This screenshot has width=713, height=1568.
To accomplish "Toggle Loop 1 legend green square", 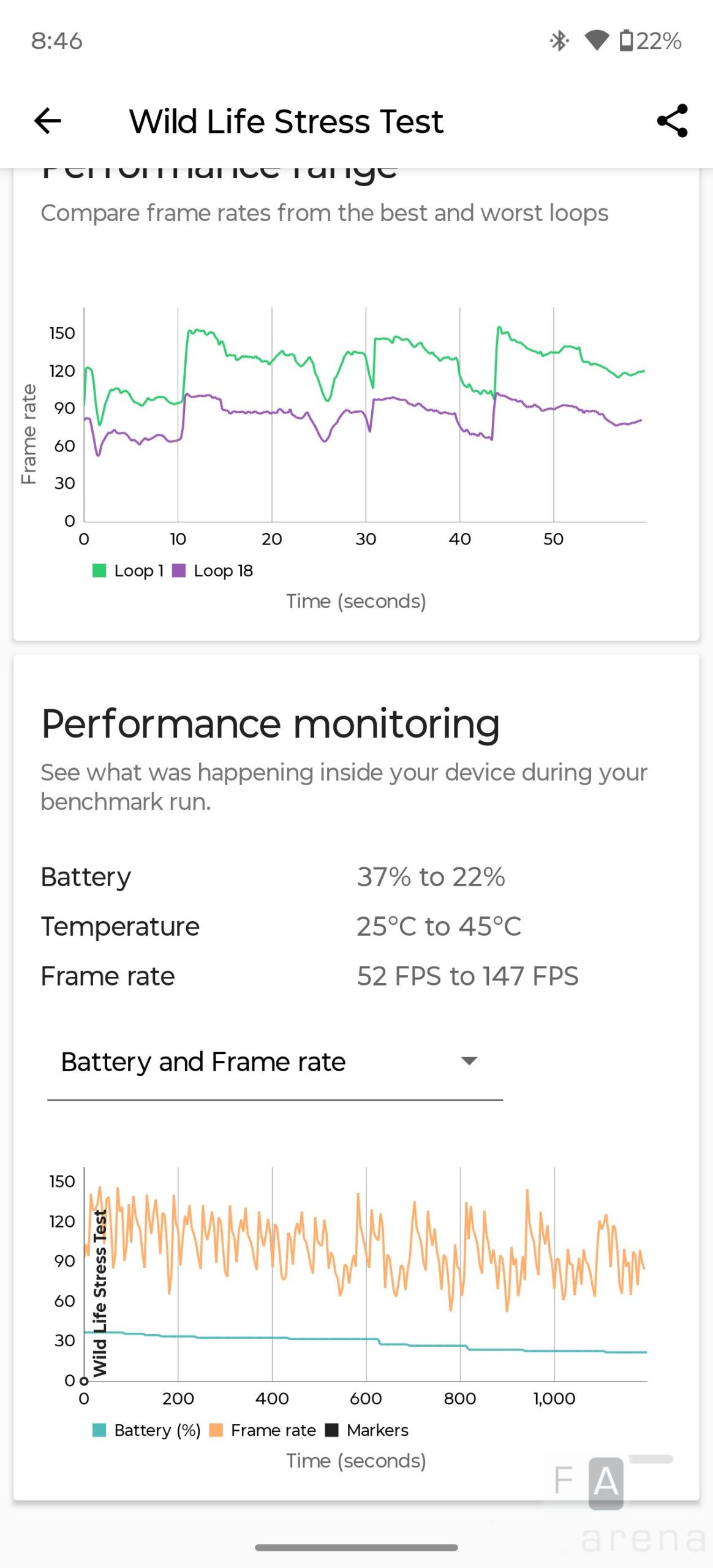I will click(99, 571).
